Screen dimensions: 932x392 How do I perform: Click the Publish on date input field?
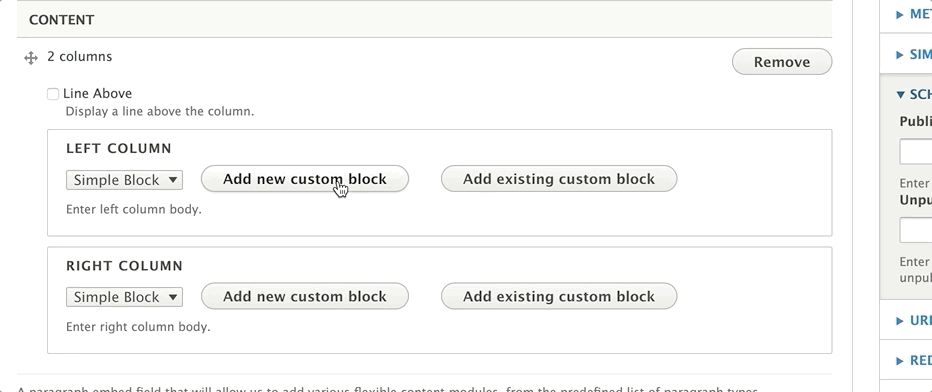click(916, 151)
